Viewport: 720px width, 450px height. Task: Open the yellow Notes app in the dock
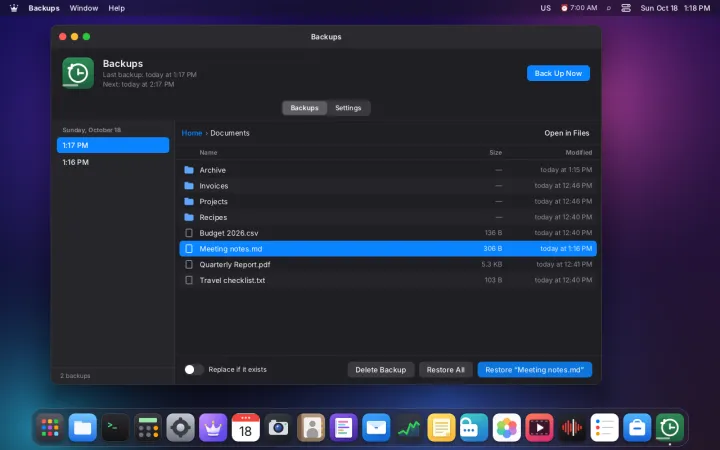[441, 428]
